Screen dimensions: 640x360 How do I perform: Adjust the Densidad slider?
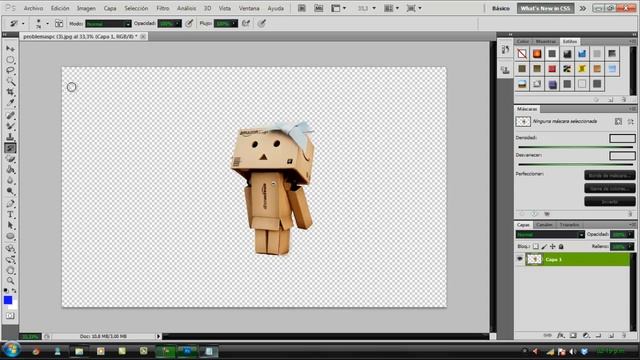pos(576,147)
